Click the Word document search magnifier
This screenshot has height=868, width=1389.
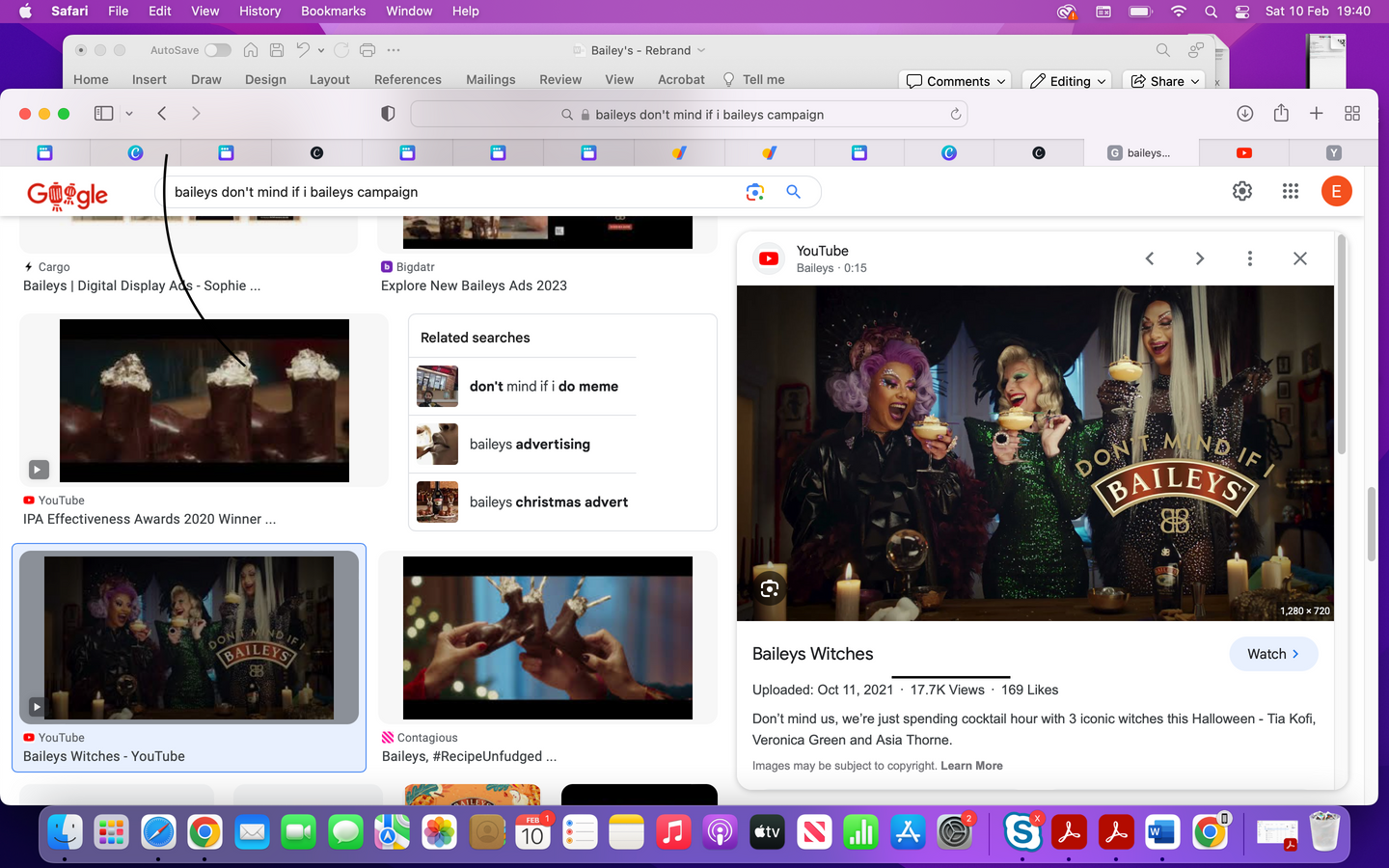coord(1163,50)
